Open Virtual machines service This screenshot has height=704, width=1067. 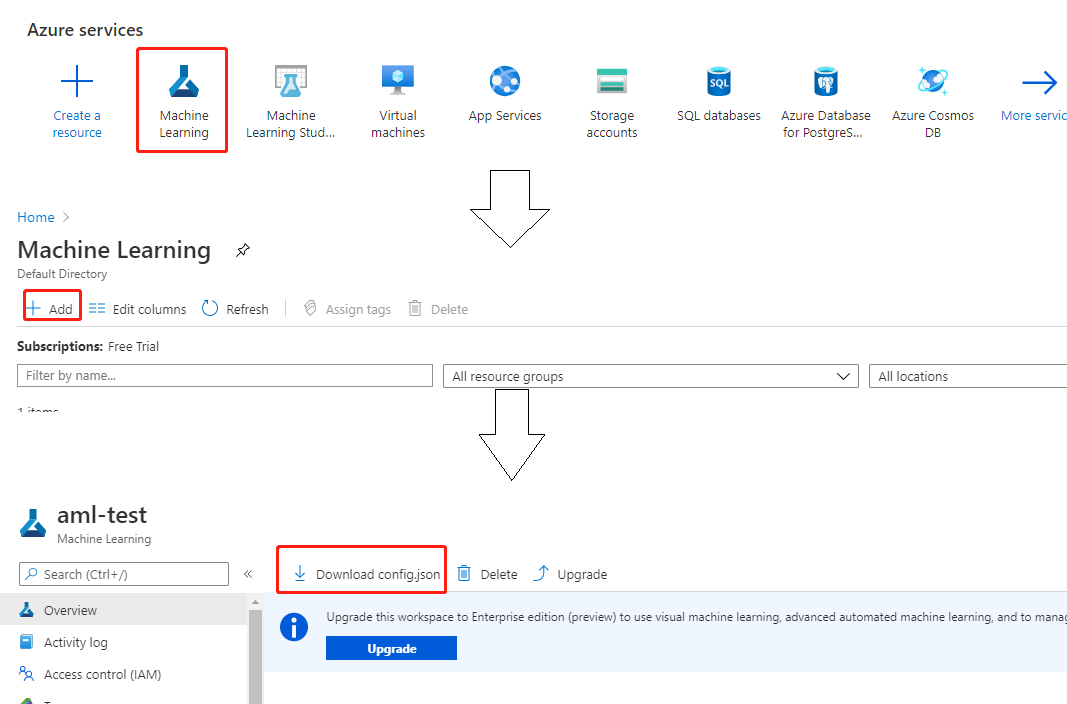[x=398, y=82]
